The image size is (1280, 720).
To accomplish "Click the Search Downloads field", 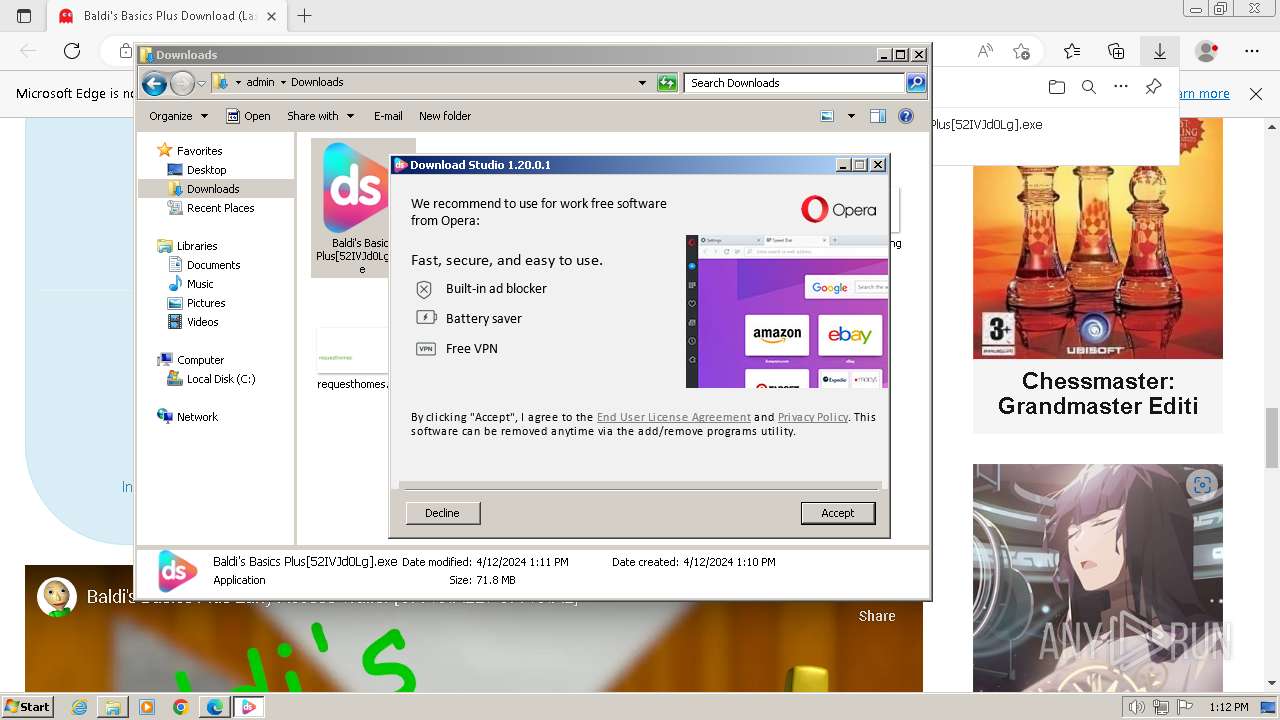I will 795,83.
